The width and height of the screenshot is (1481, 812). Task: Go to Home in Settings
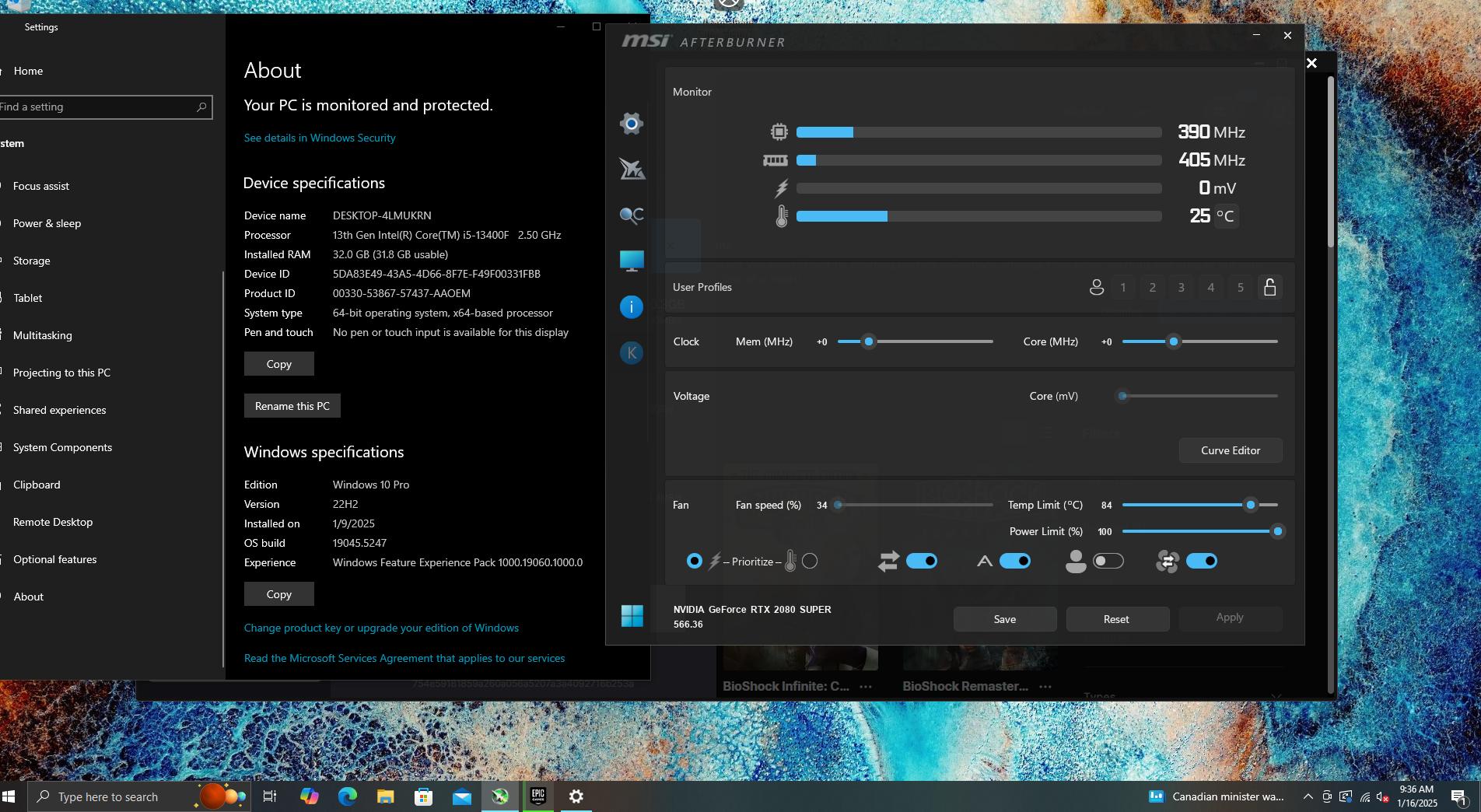click(28, 71)
